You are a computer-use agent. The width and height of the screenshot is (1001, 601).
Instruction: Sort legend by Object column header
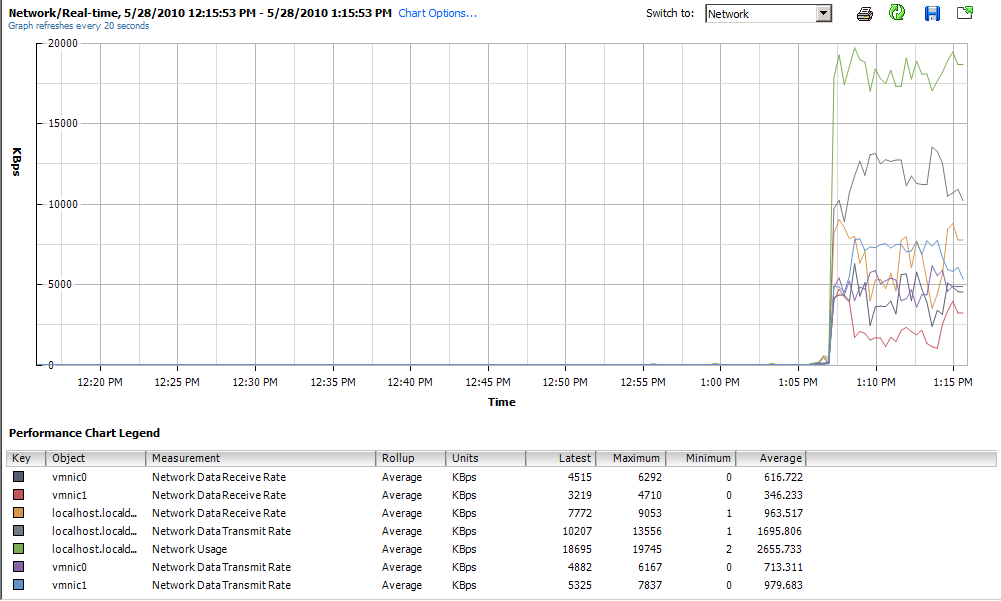96,459
